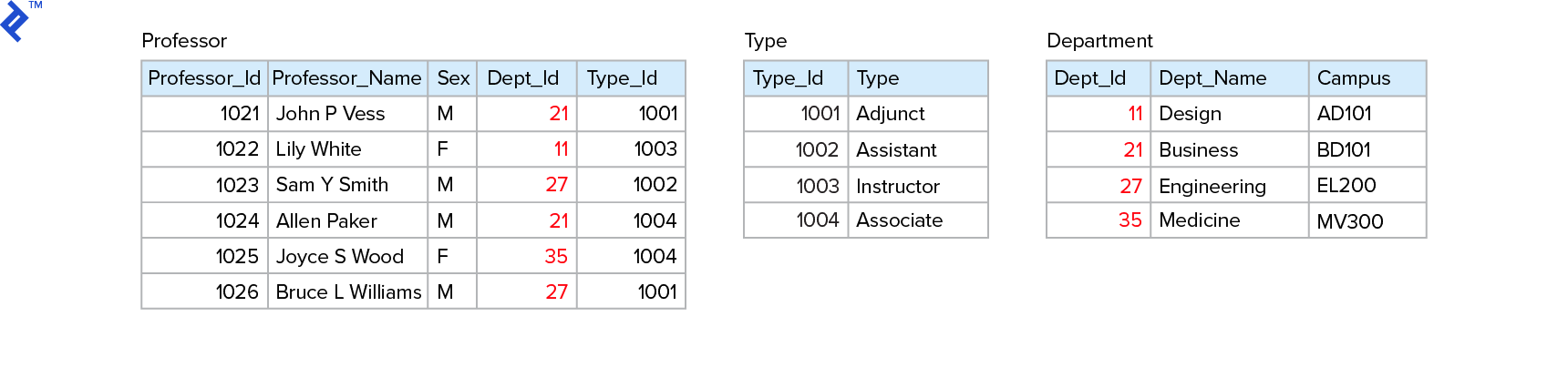This screenshot has height=368, width=1568.
Task: Click the Campus column header
Action: pos(1354,78)
